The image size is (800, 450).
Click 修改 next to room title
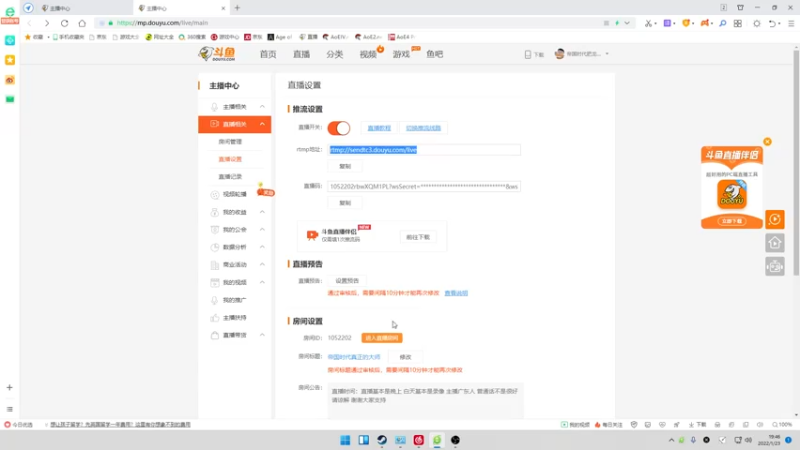pos(406,357)
